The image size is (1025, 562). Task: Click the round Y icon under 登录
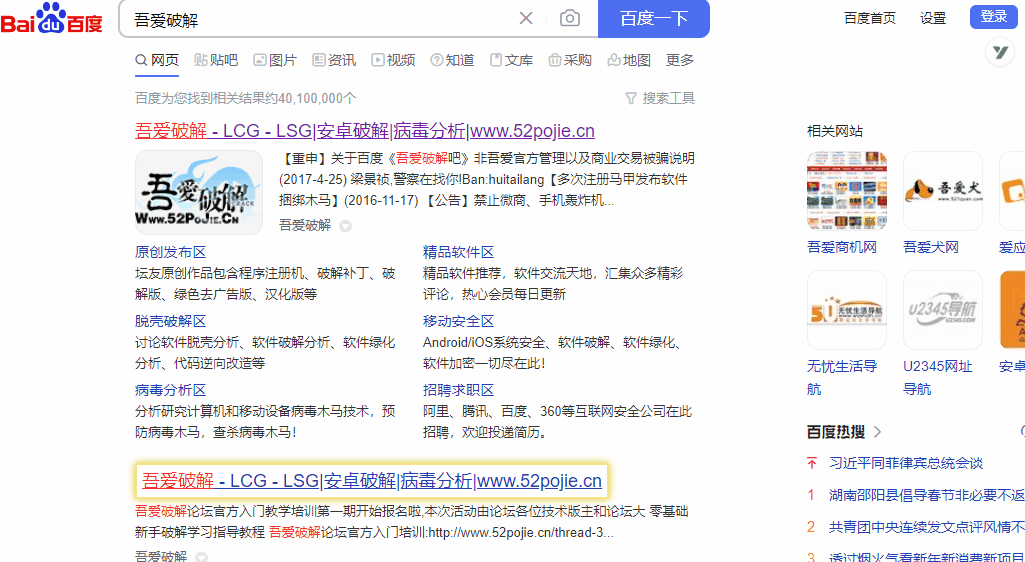click(1000, 52)
